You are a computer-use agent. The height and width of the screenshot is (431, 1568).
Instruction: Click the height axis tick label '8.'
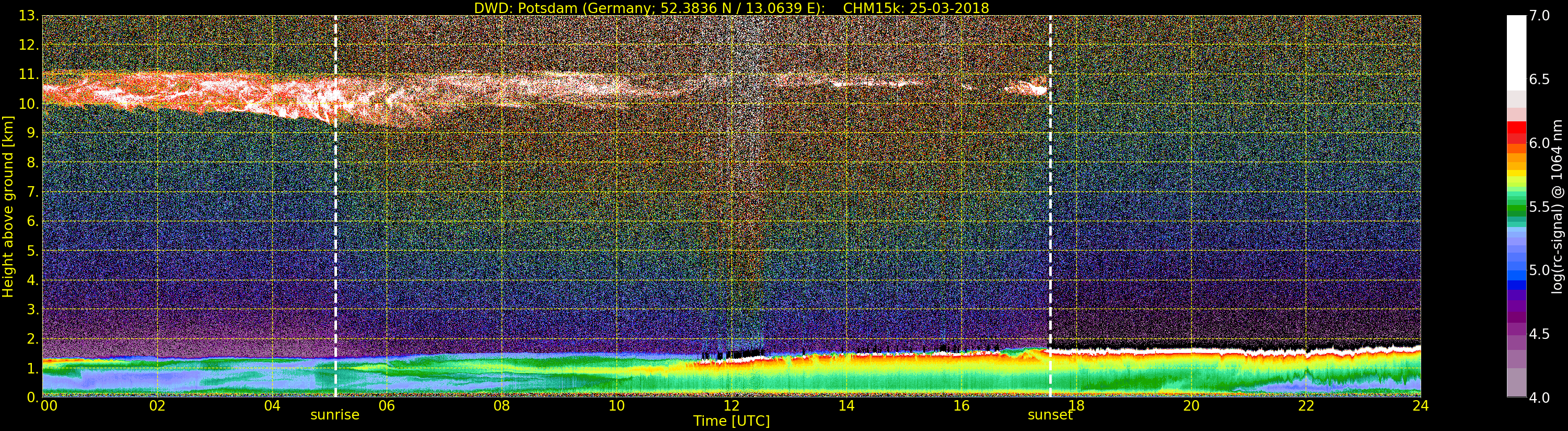pos(32,163)
